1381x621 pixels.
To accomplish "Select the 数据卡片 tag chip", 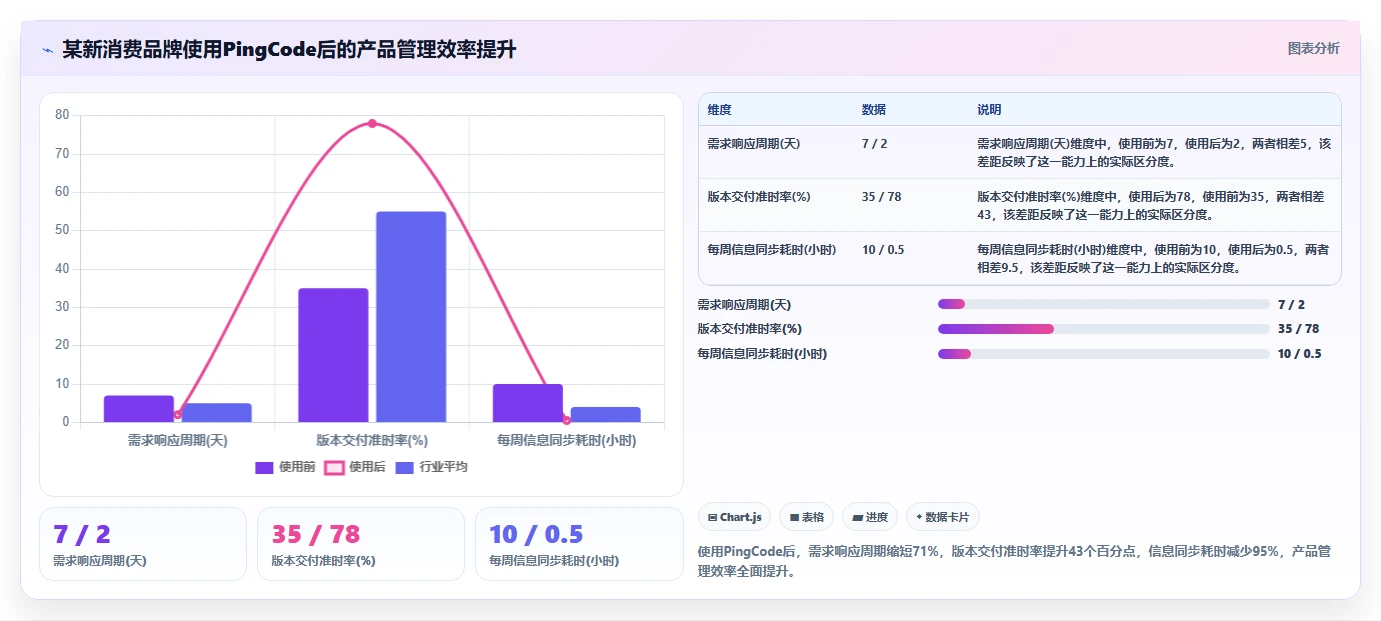I will tap(943, 517).
